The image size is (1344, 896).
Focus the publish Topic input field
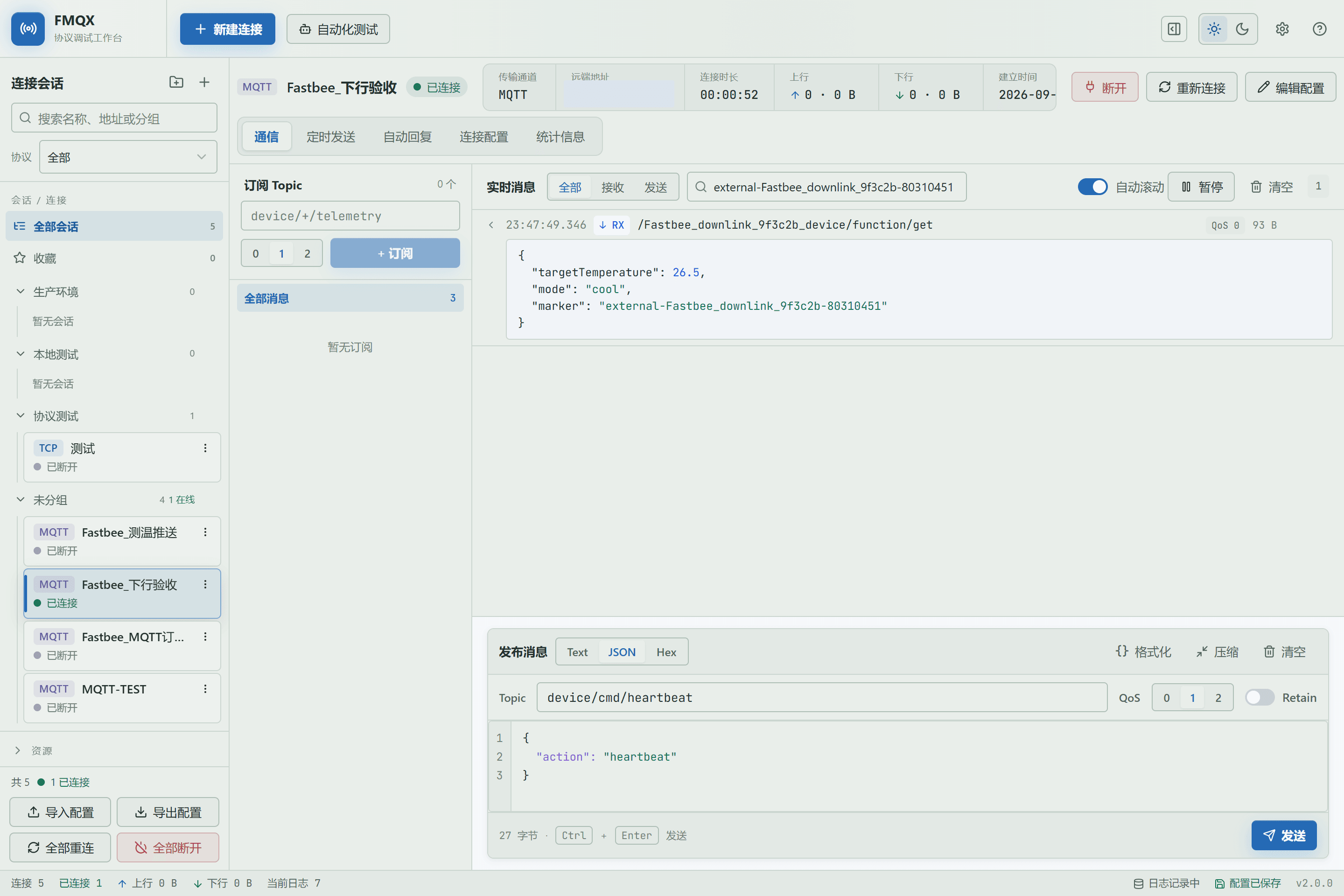[822, 697]
